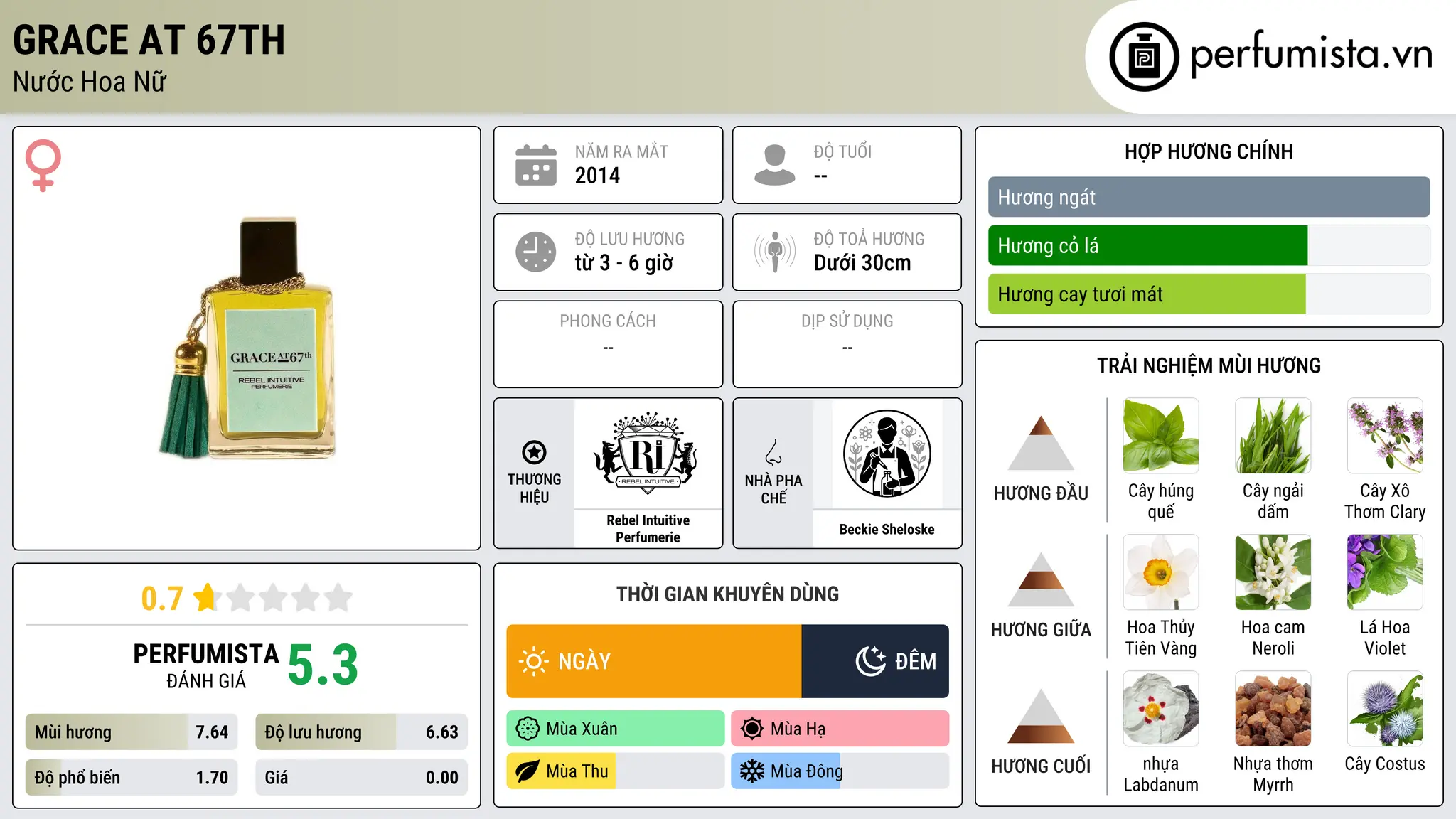1456x819 pixels.
Task: Click the star badge icon above Thương hiệu
Action: pos(534,452)
